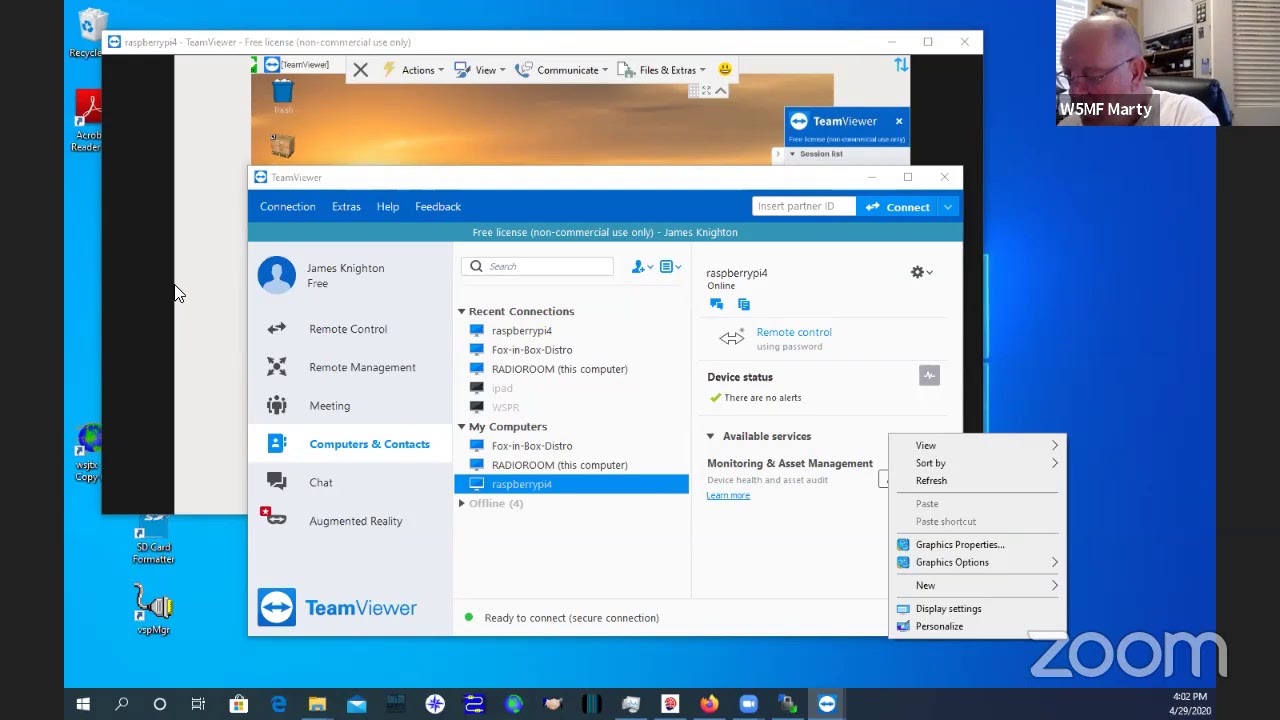Open the Extras menu

[x=346, y=207]
